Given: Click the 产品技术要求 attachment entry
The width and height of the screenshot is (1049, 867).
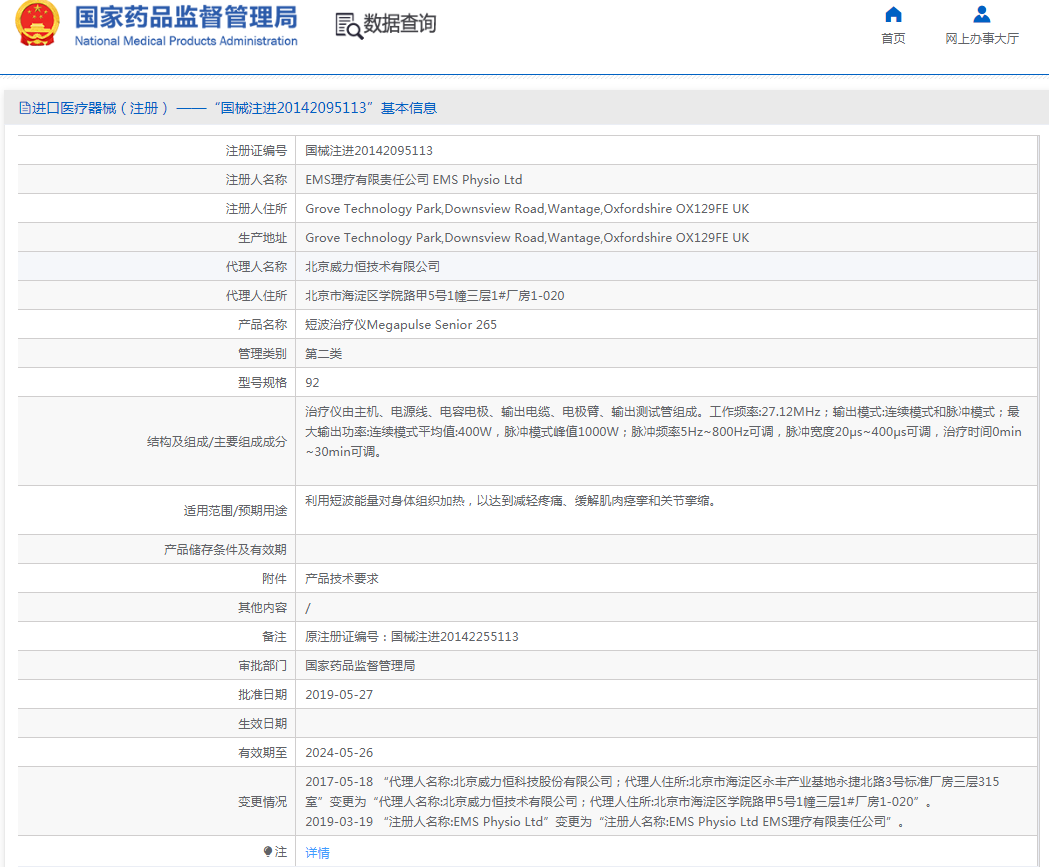Looking at the screenshot, I should [x=342, y=579].
